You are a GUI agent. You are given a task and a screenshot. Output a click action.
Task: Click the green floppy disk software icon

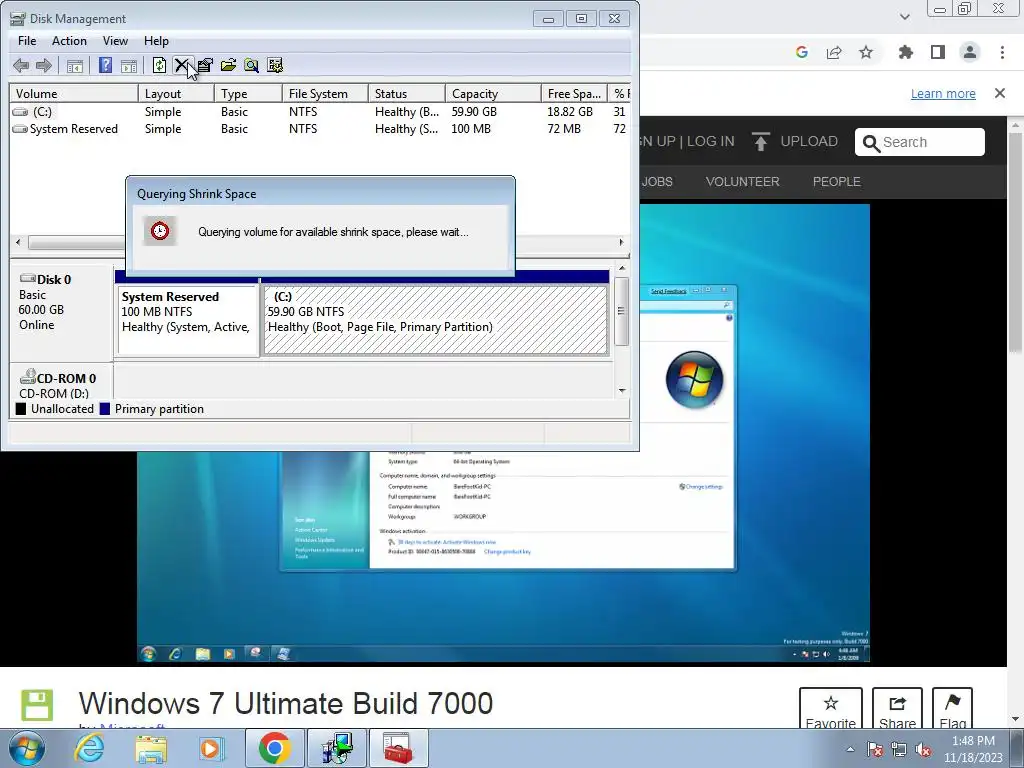[37, 705]
